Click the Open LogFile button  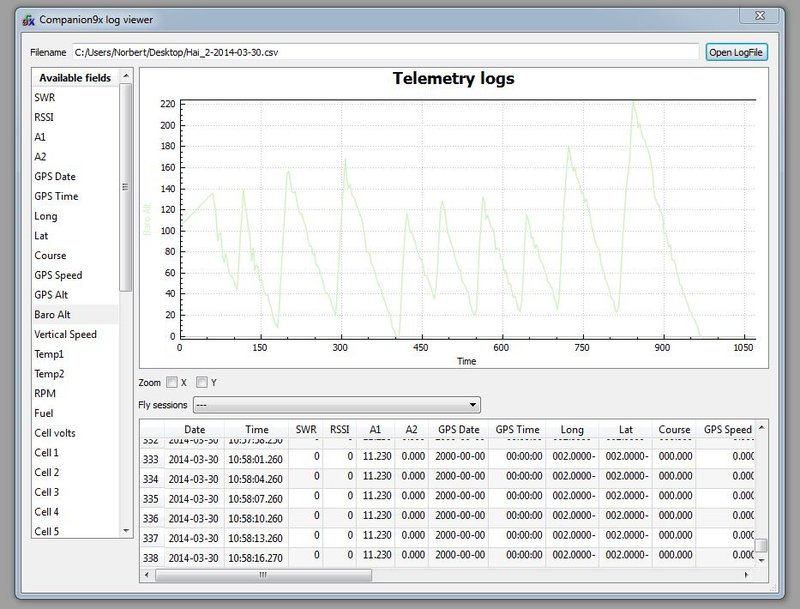[736, 53]
